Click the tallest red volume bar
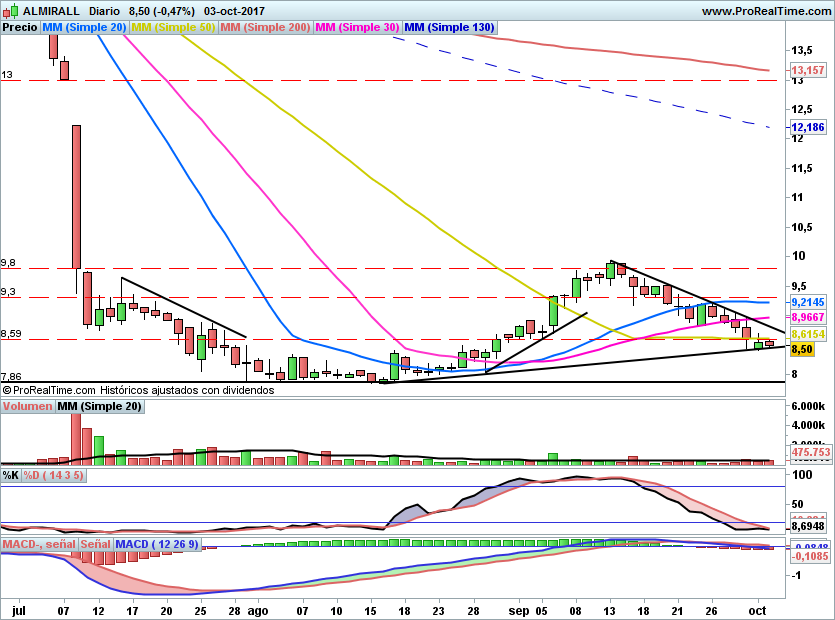The height and width of the screenshot is (620, 835). coord(76,438)
